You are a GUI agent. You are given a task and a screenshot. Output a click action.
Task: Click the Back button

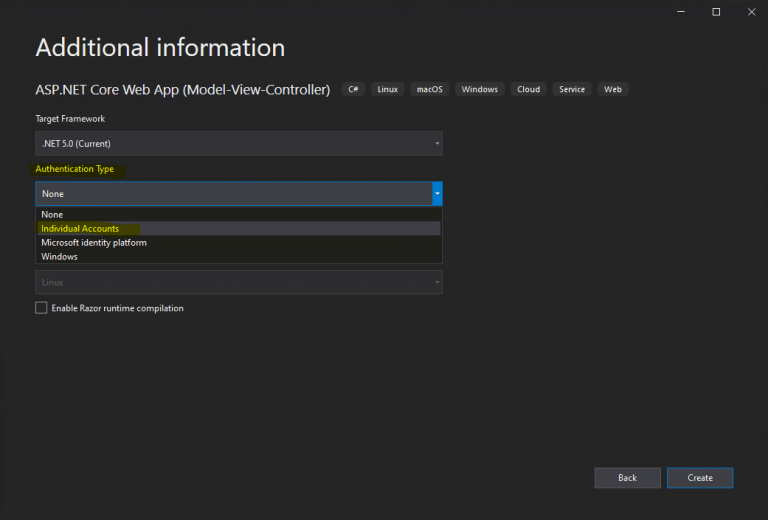pos(627,478)
